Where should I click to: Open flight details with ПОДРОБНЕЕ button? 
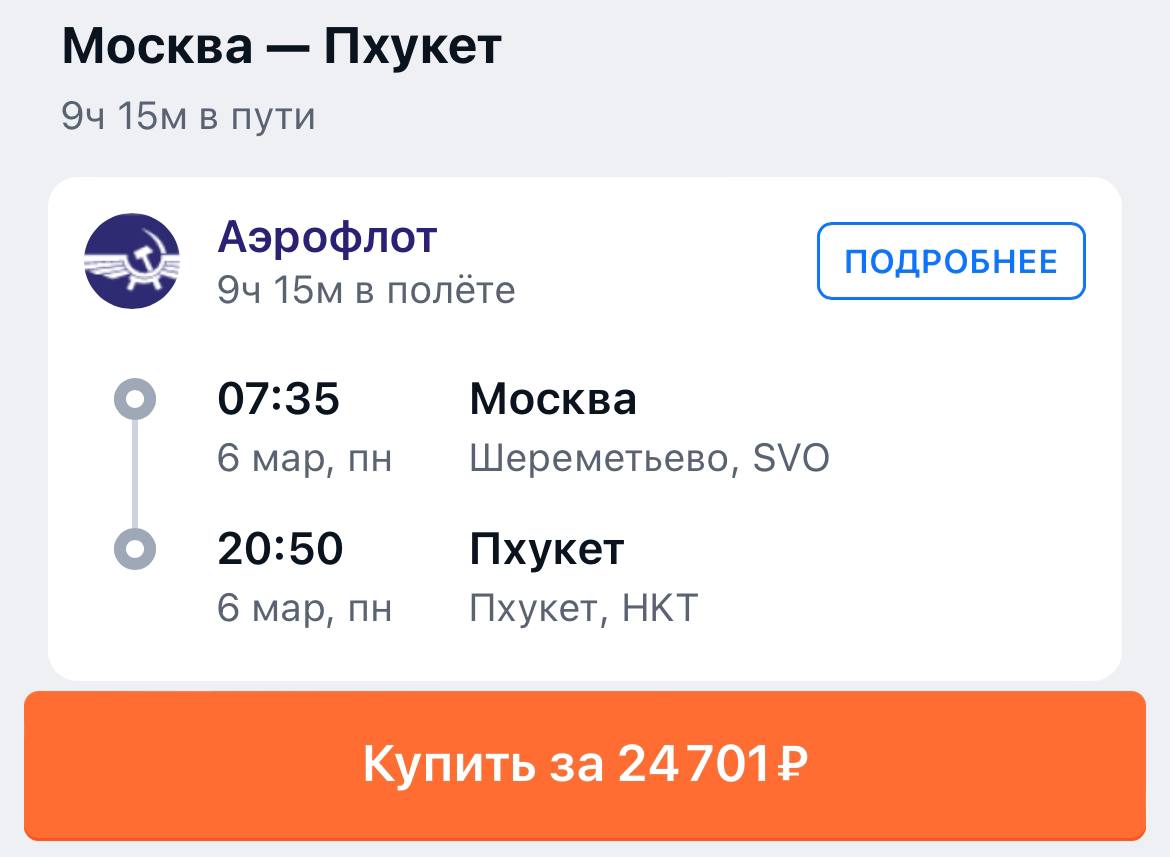pyautogui.click(x=950, y=261)
